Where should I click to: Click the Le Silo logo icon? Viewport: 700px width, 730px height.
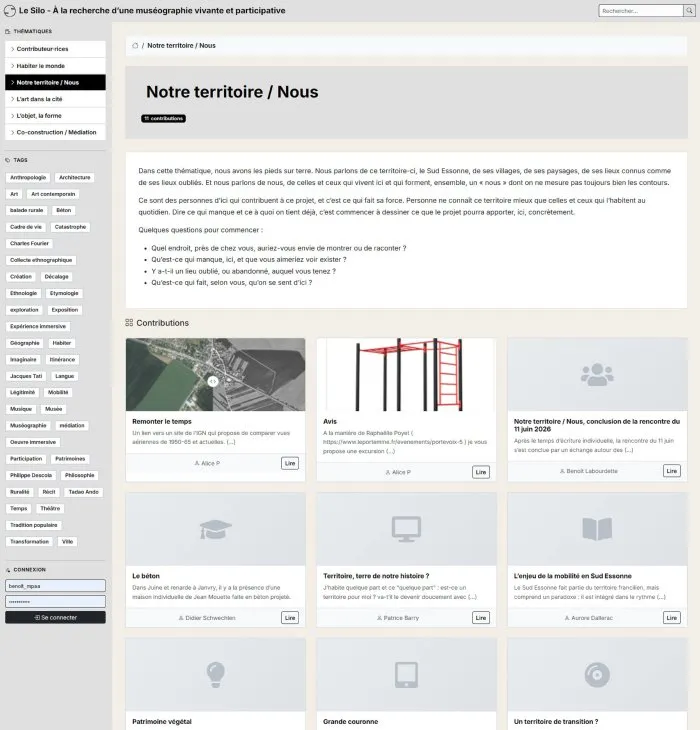(10, 10)
